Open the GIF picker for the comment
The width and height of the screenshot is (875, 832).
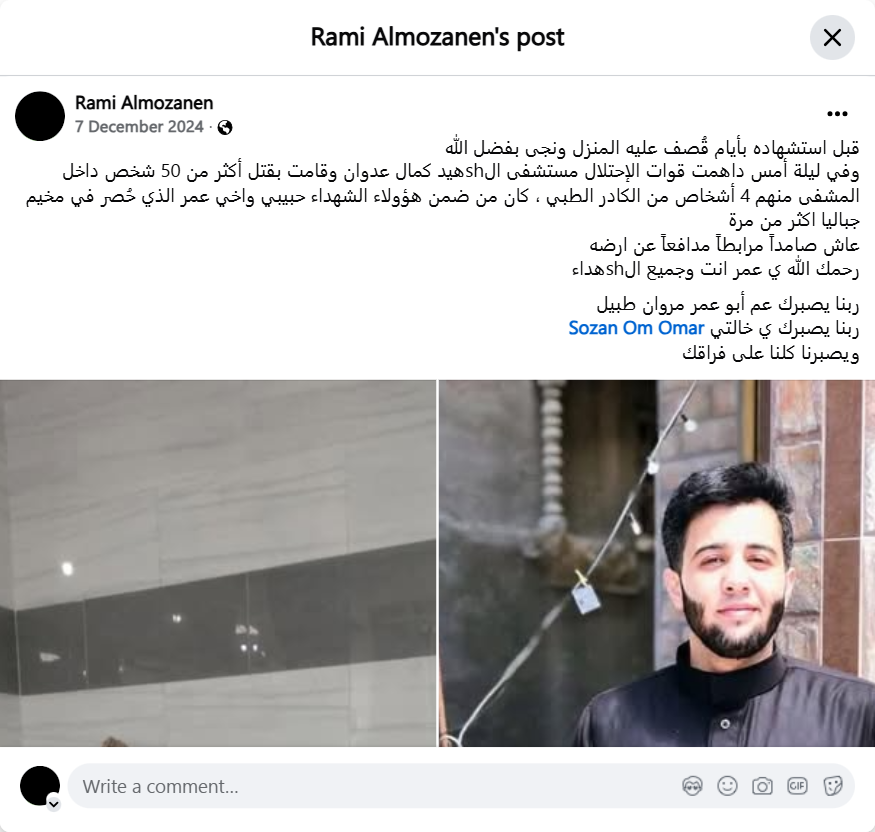tap(797, 786)
